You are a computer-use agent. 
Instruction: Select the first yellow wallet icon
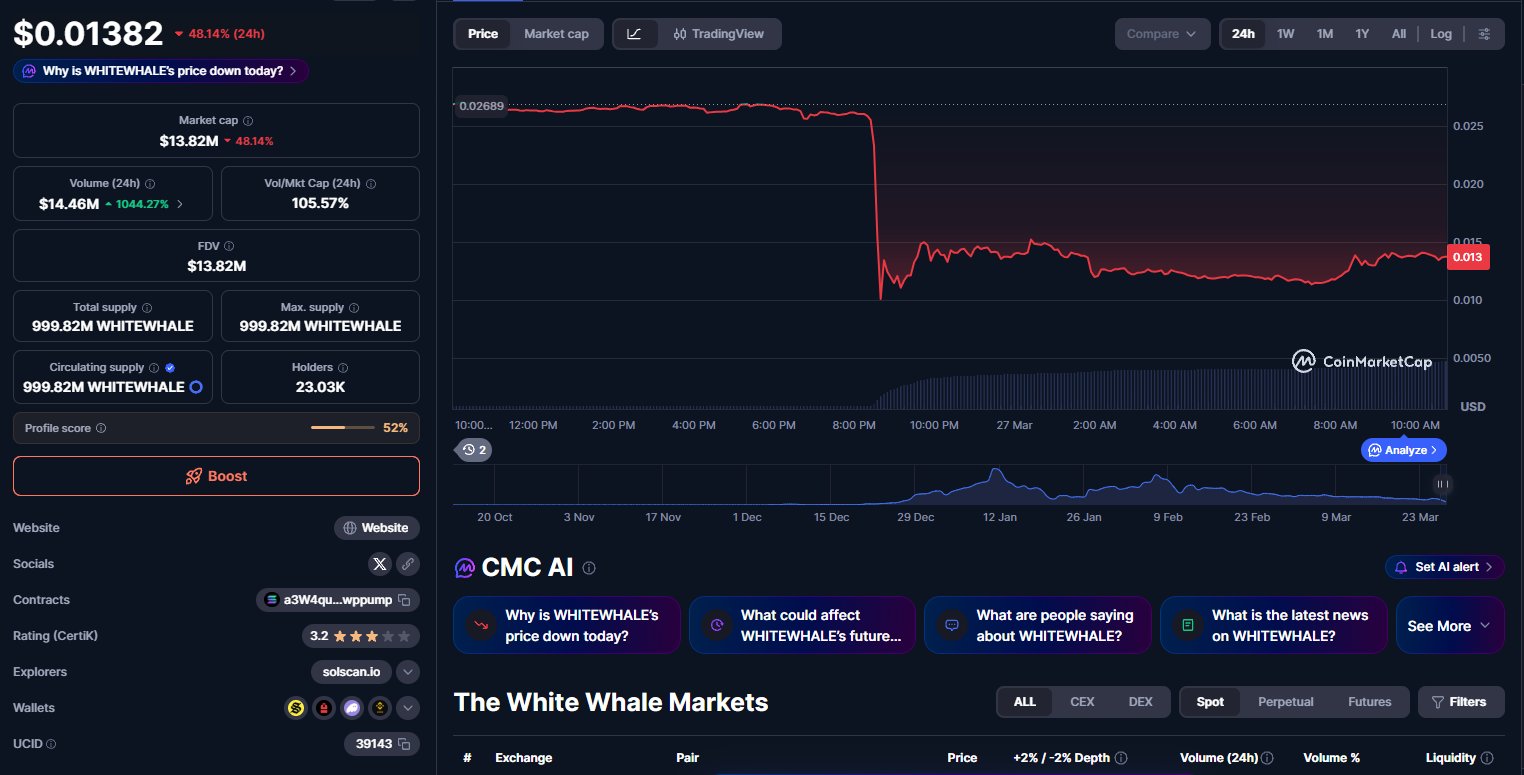pyautogui.click(x=296, y=708)
